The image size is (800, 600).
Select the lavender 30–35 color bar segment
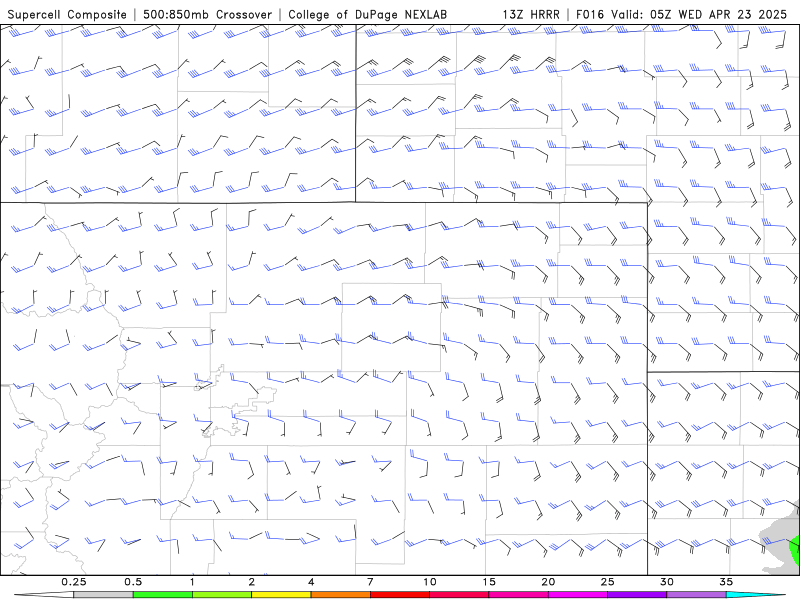pyautogui.click(x=696, y=595)
